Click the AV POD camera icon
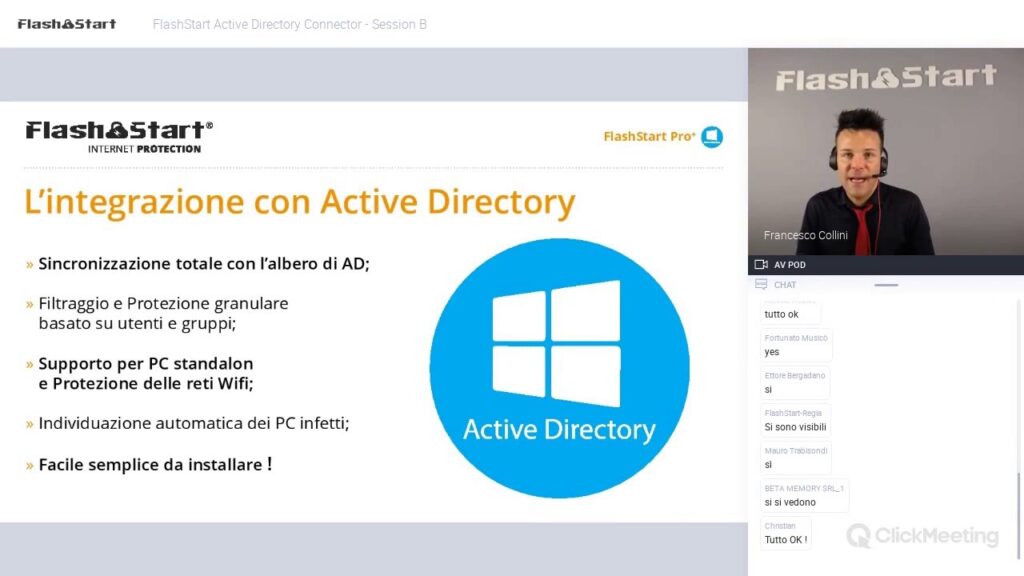 tap(761, 264)
